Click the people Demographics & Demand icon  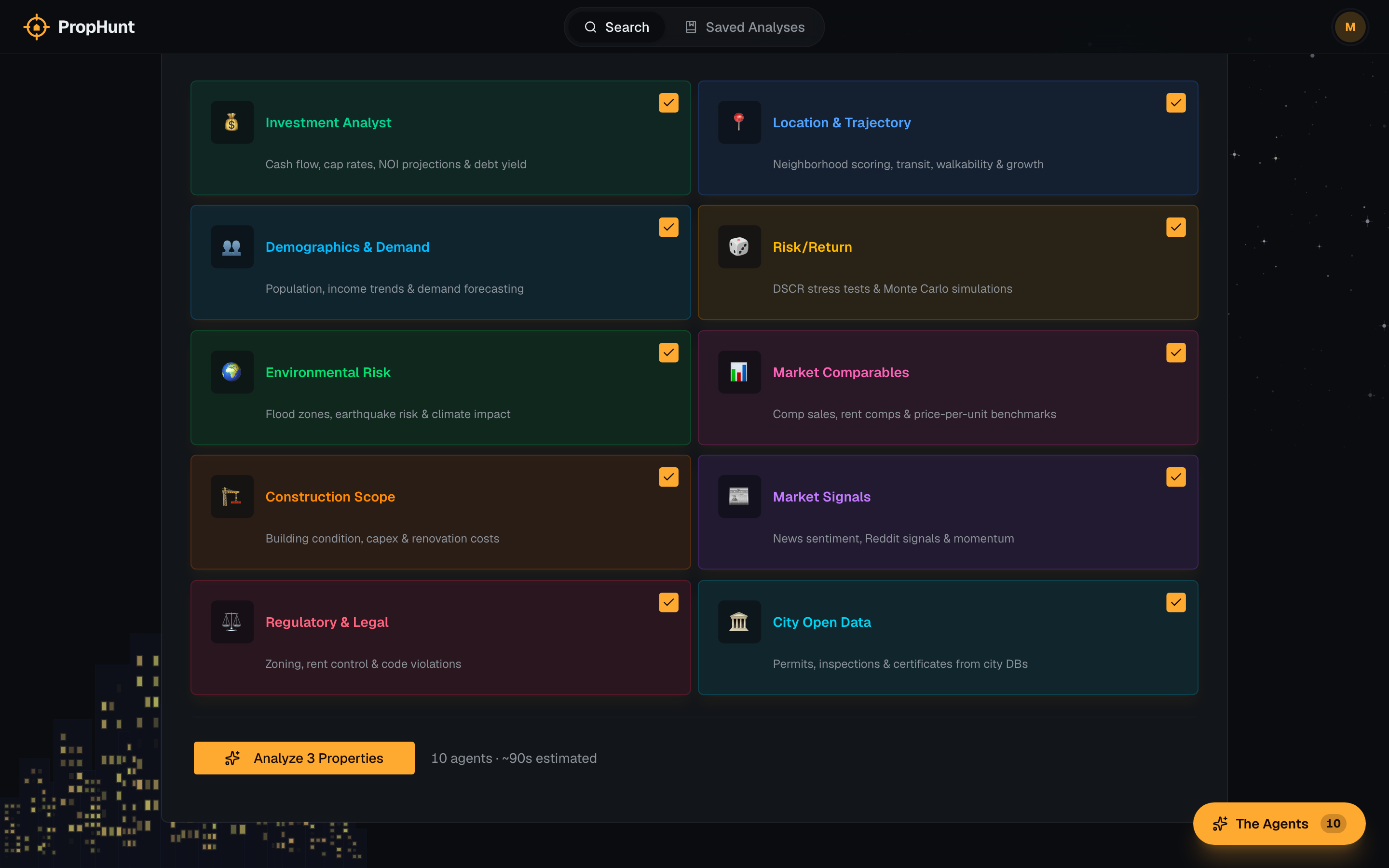pos(232,247)
